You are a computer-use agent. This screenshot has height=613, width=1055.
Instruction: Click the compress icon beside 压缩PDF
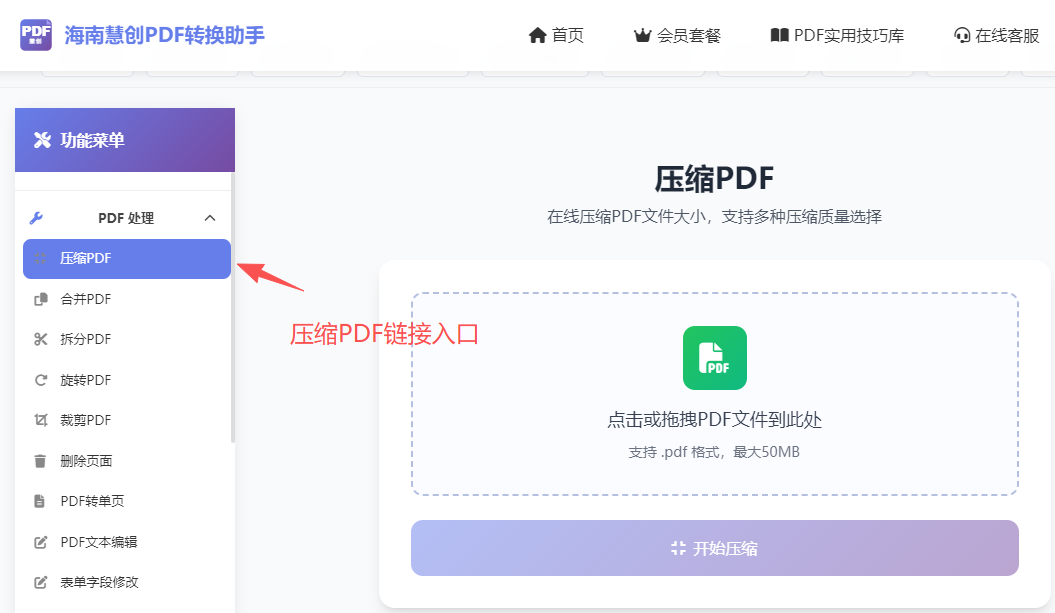[x=40, y=258]
